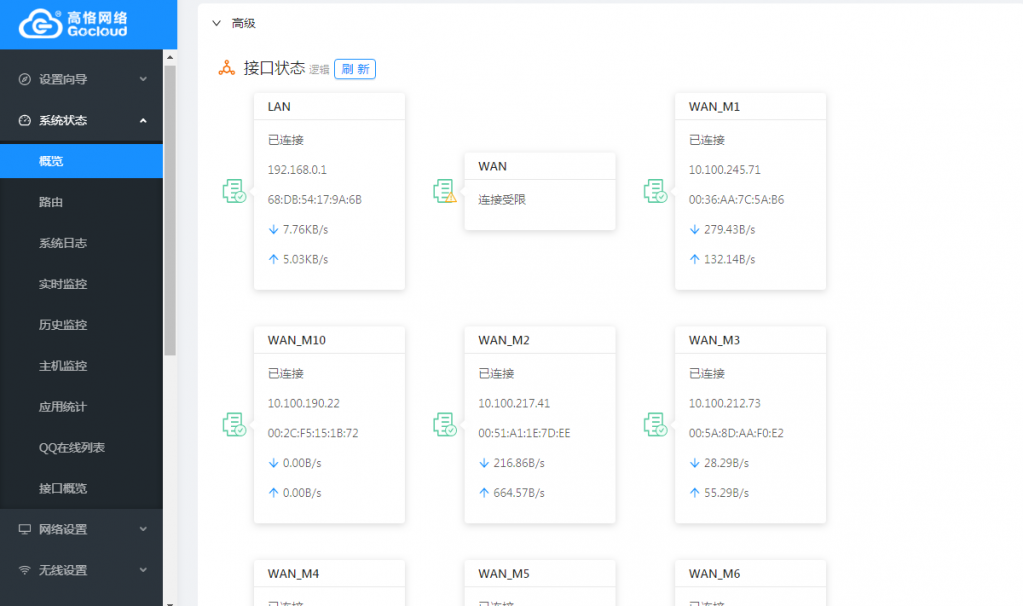Click the WAN card title
The height and width of the screenshot is (606, 1023).
(x=492, y=166)
